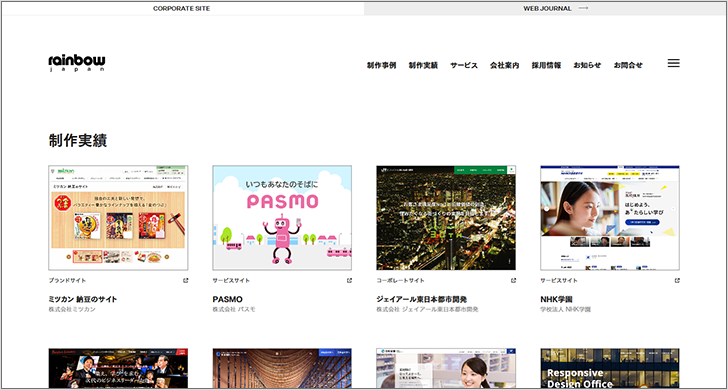Select the 採用情報 navigation item

pos(546,65)
